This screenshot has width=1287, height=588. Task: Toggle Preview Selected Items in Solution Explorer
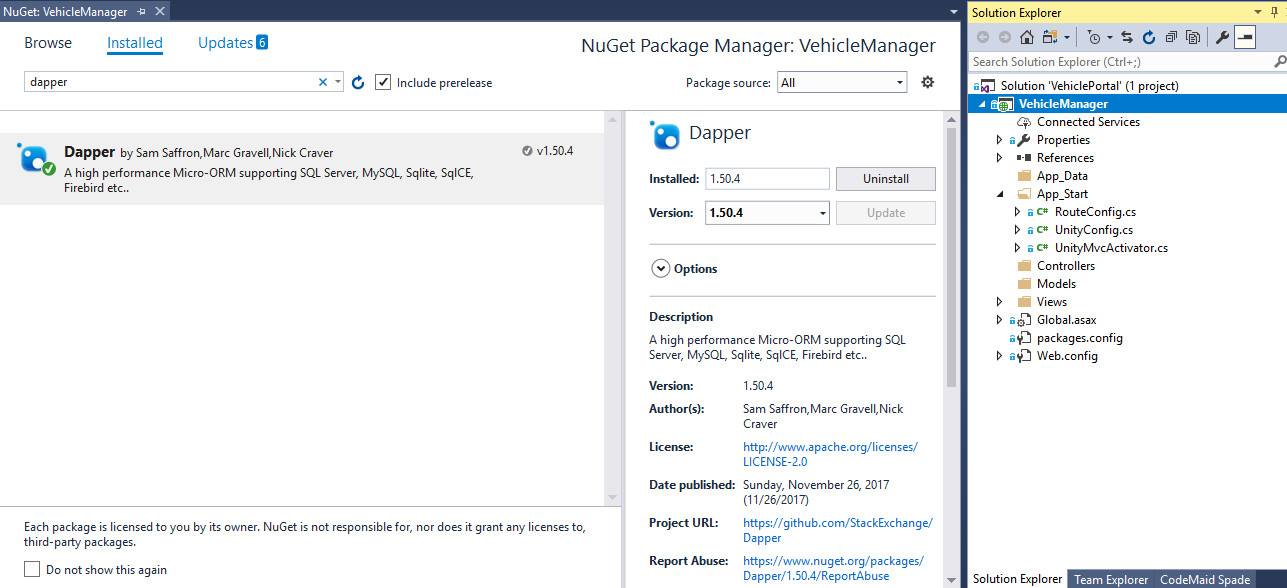[x=1247, y=36]
